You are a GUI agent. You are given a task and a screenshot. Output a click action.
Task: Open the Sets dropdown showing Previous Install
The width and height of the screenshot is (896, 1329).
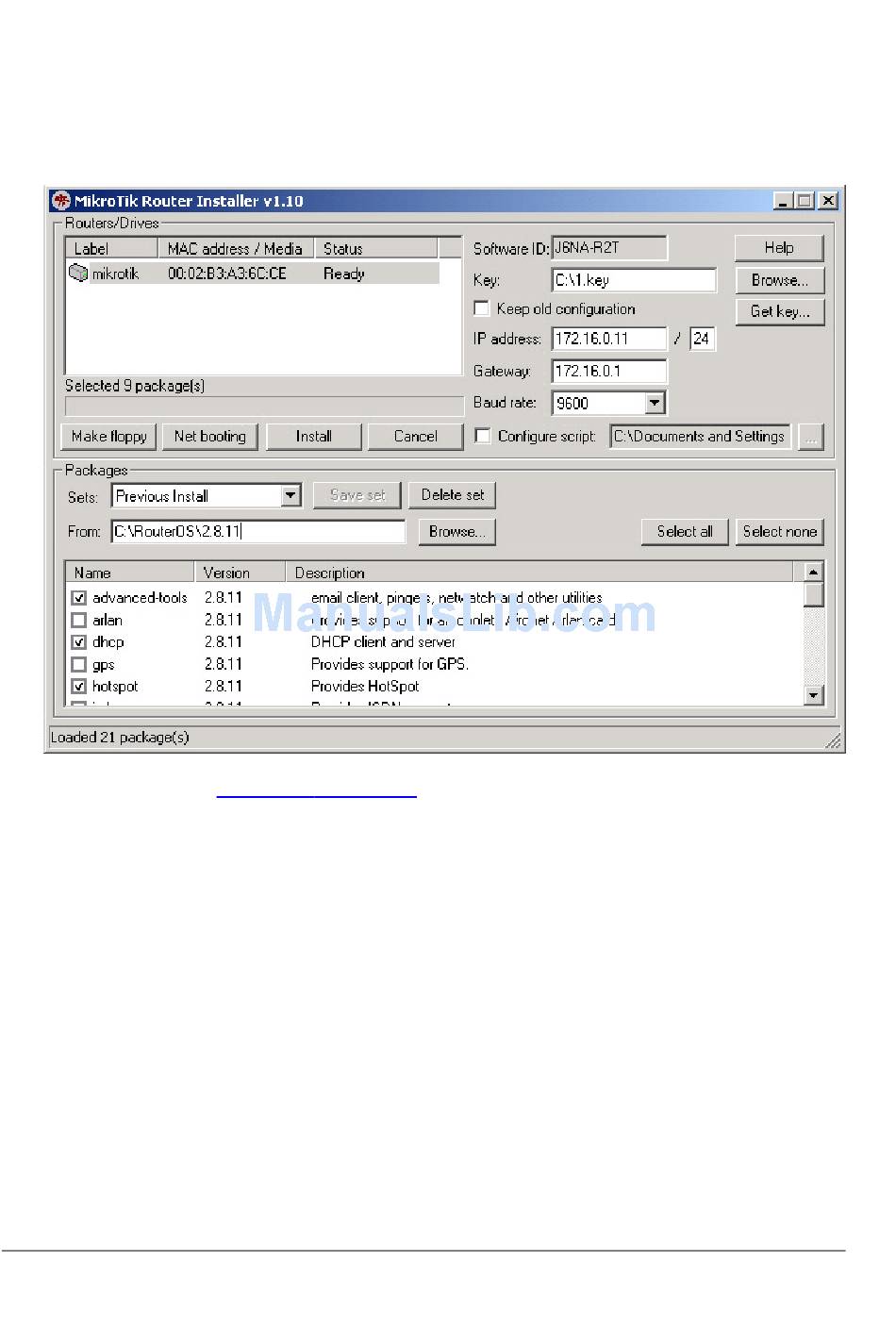[290, 496]
